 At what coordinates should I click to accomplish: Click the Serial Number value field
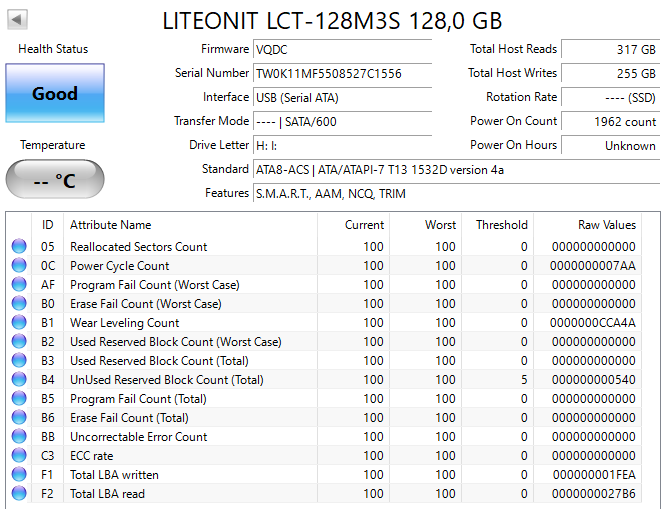(342, 73)
